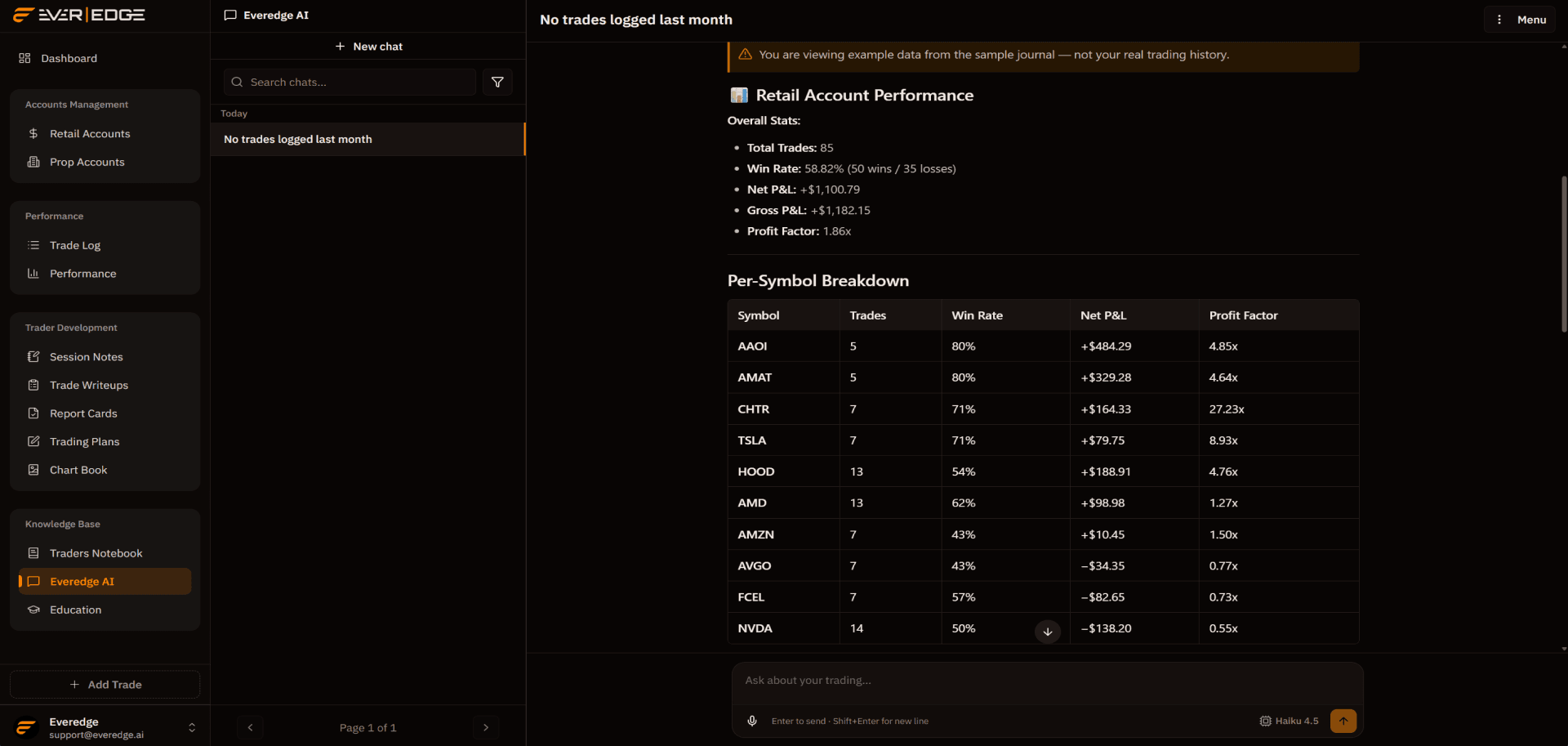Select the 'No trades logged last month' chat

[x=367, y=139]
